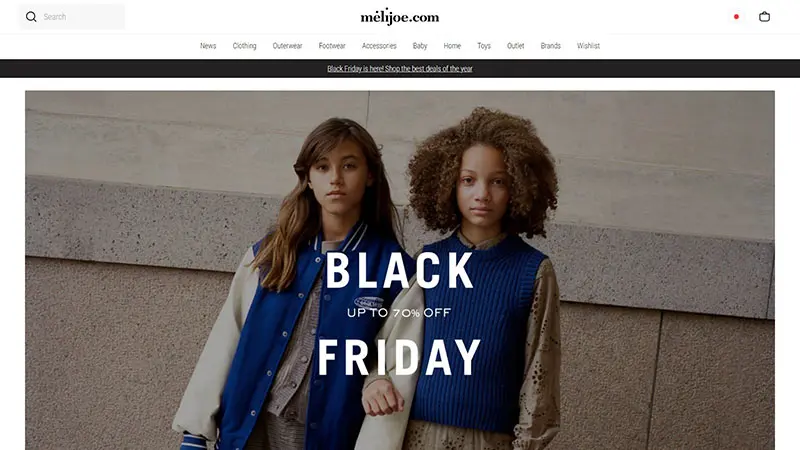
Task: Click the search magnifier icon
Action: [31, 17]
